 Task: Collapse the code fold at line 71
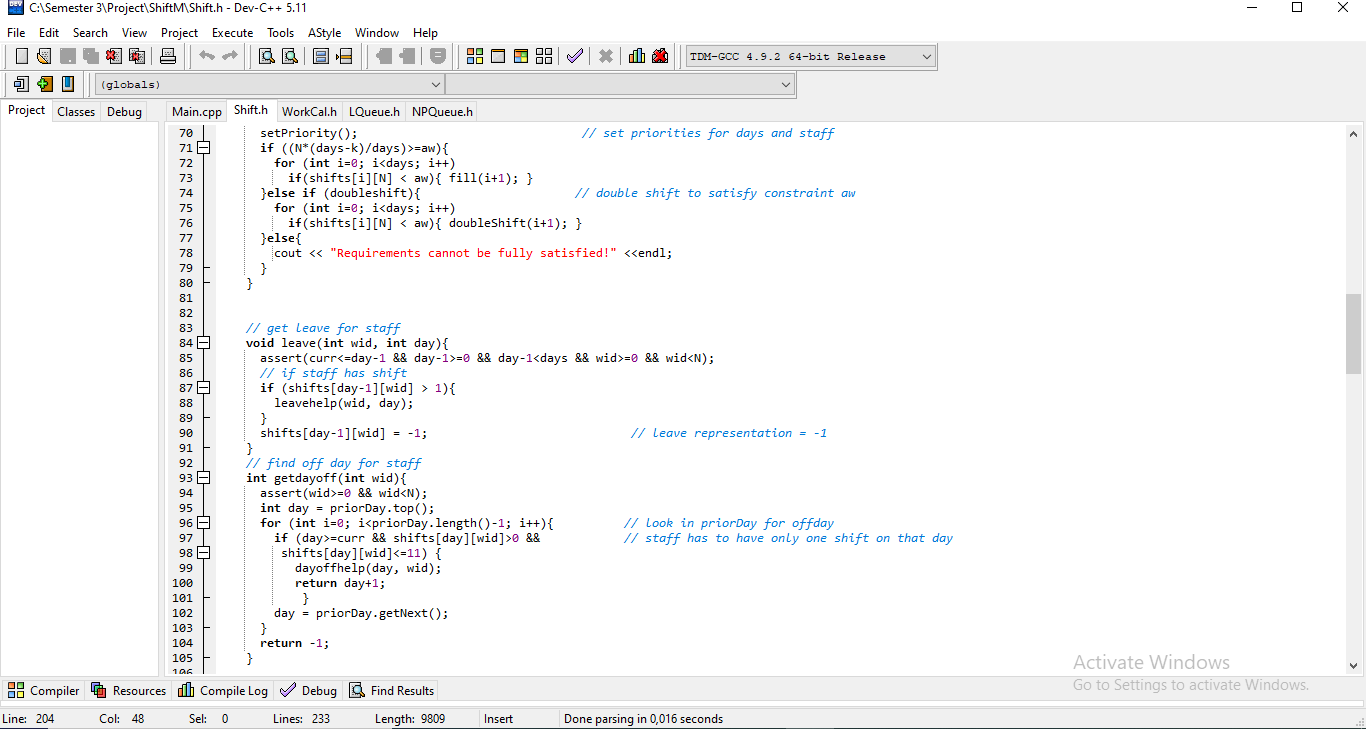tap(204, 148)
